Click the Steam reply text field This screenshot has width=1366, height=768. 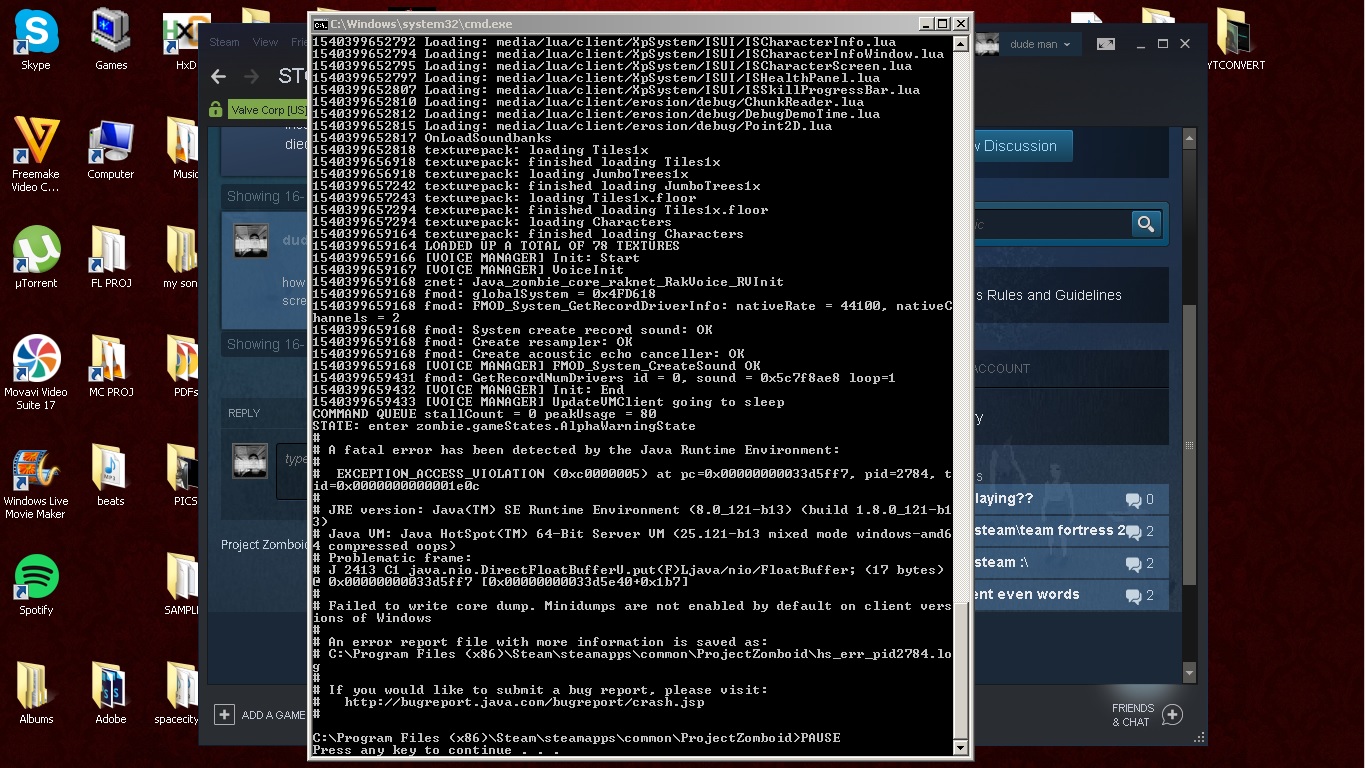point(292,471)
